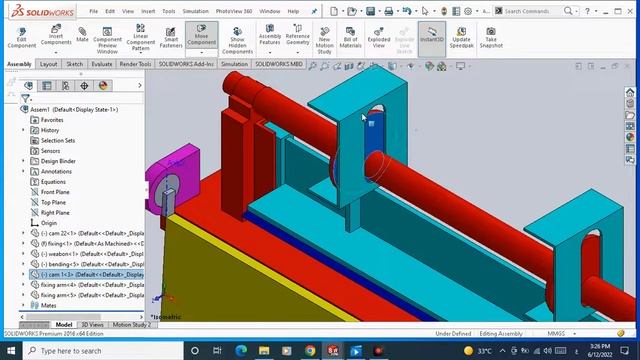Viewport: 640px width, 360px height.
Task: Expand the cam 22<1> component
Action: tap(23, 233)
